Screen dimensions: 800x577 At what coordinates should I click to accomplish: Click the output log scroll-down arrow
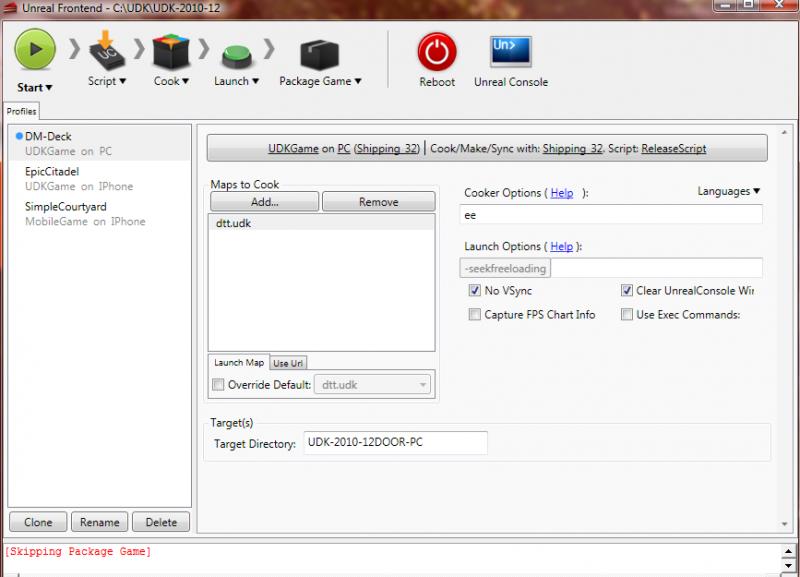[788, 565]
